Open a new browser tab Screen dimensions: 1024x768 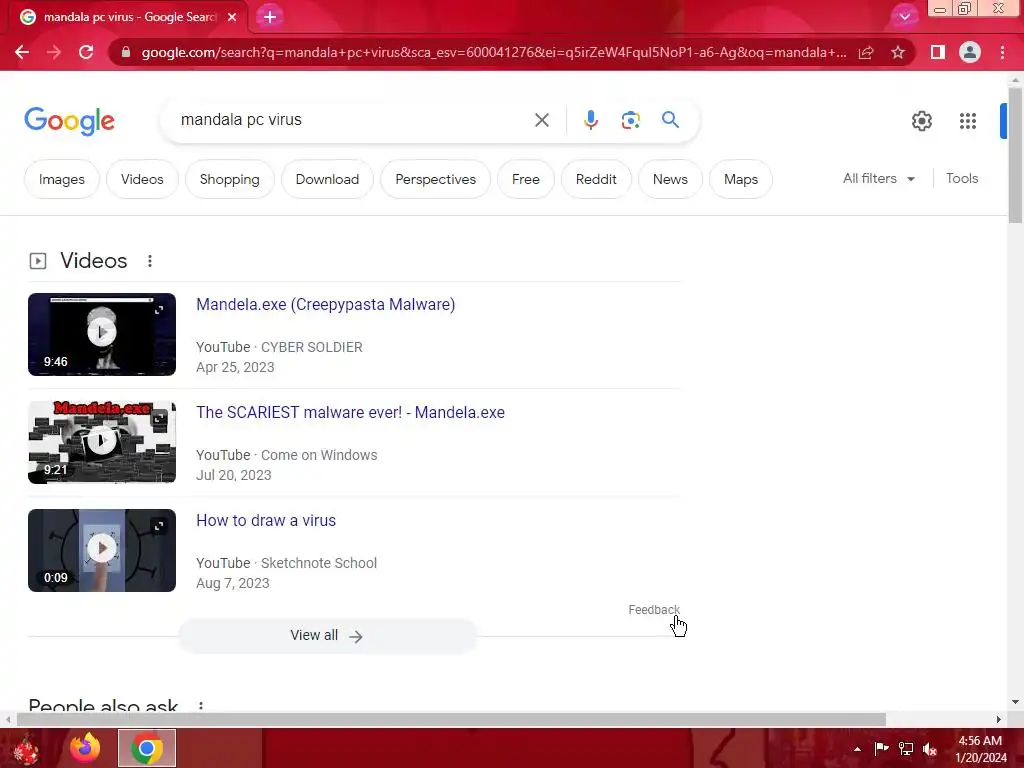270,17
